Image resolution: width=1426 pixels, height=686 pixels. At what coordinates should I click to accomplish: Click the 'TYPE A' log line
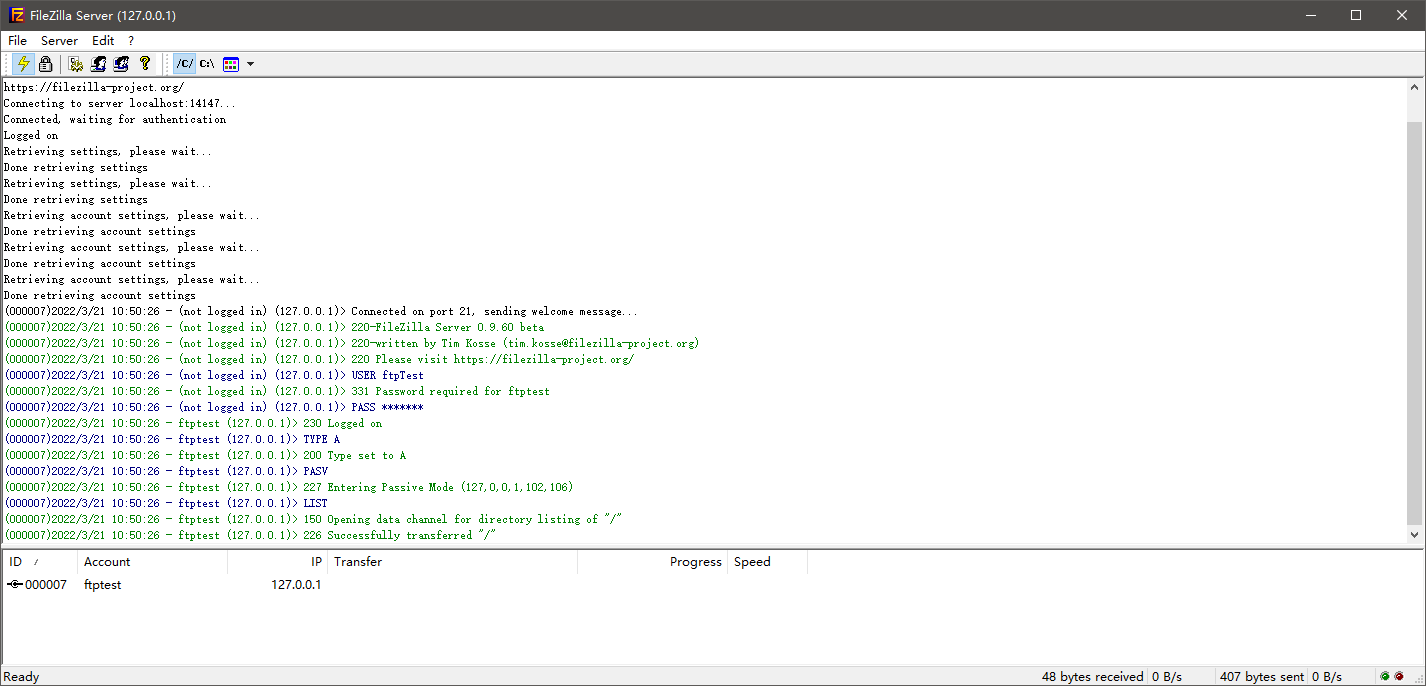click(172, 439)
